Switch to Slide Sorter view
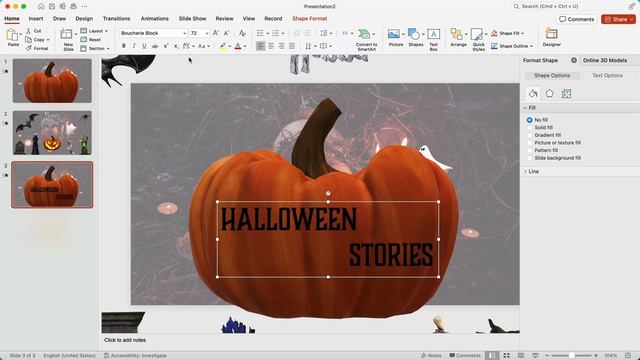The image size is (640, 360). click(507, 356)
